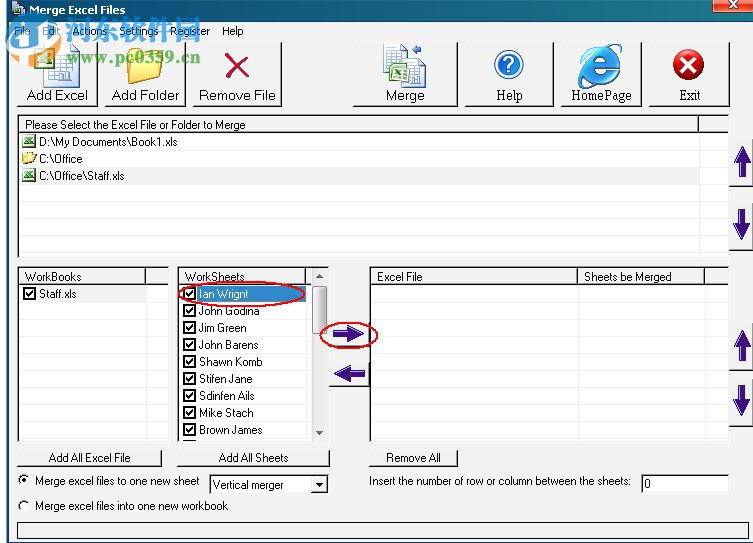Click Remove All button
Image resolution: width=753 pixels, height=543 pixels.
(x=413, y=458)
